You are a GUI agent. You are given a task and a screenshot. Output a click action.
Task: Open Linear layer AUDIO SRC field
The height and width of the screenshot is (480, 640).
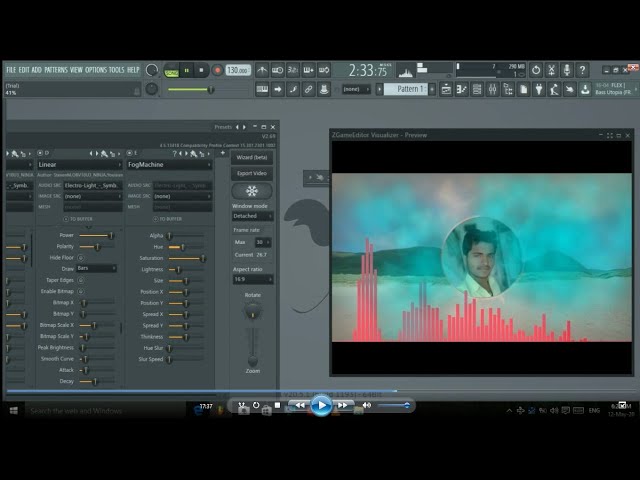[93, 185]
